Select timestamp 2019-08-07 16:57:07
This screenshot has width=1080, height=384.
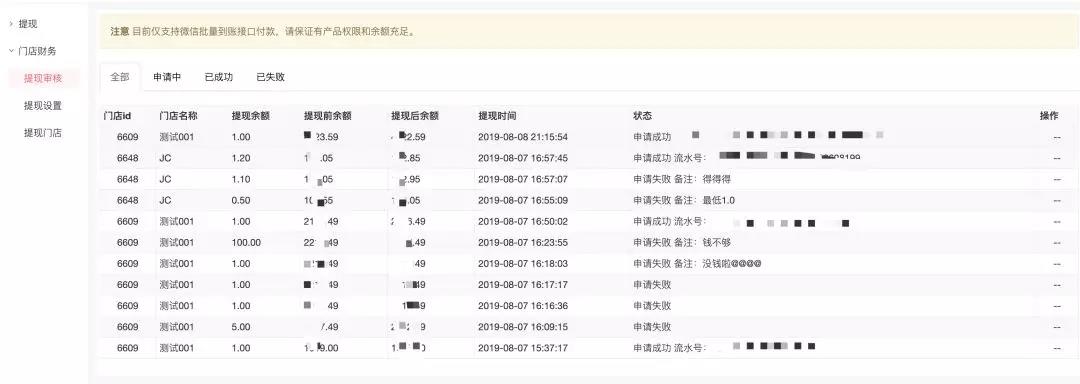[523, 179]
